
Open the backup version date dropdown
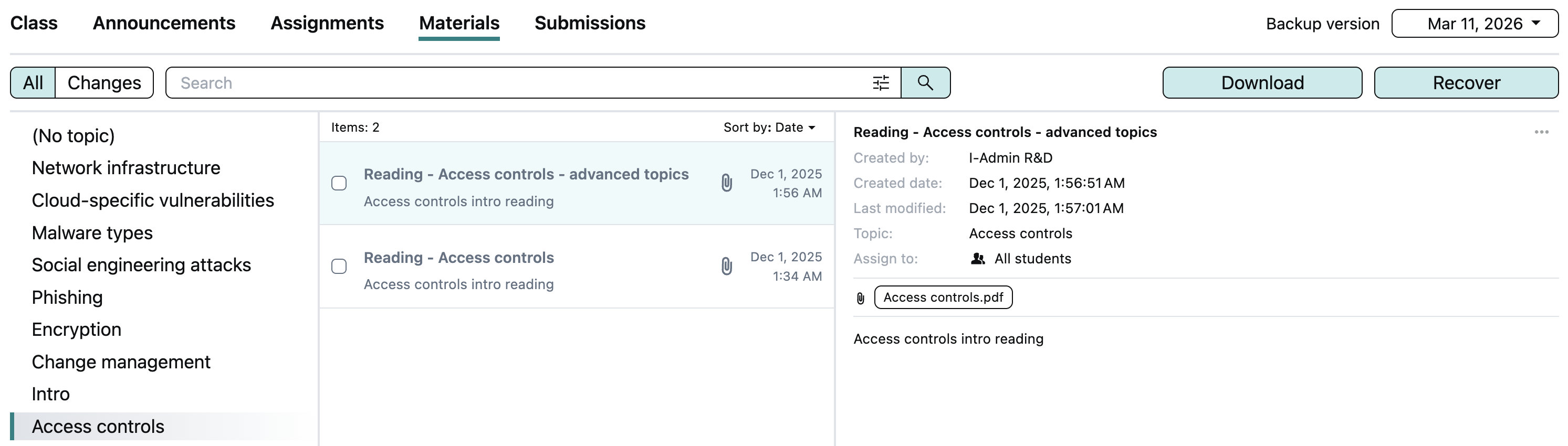click(1474, 24)
